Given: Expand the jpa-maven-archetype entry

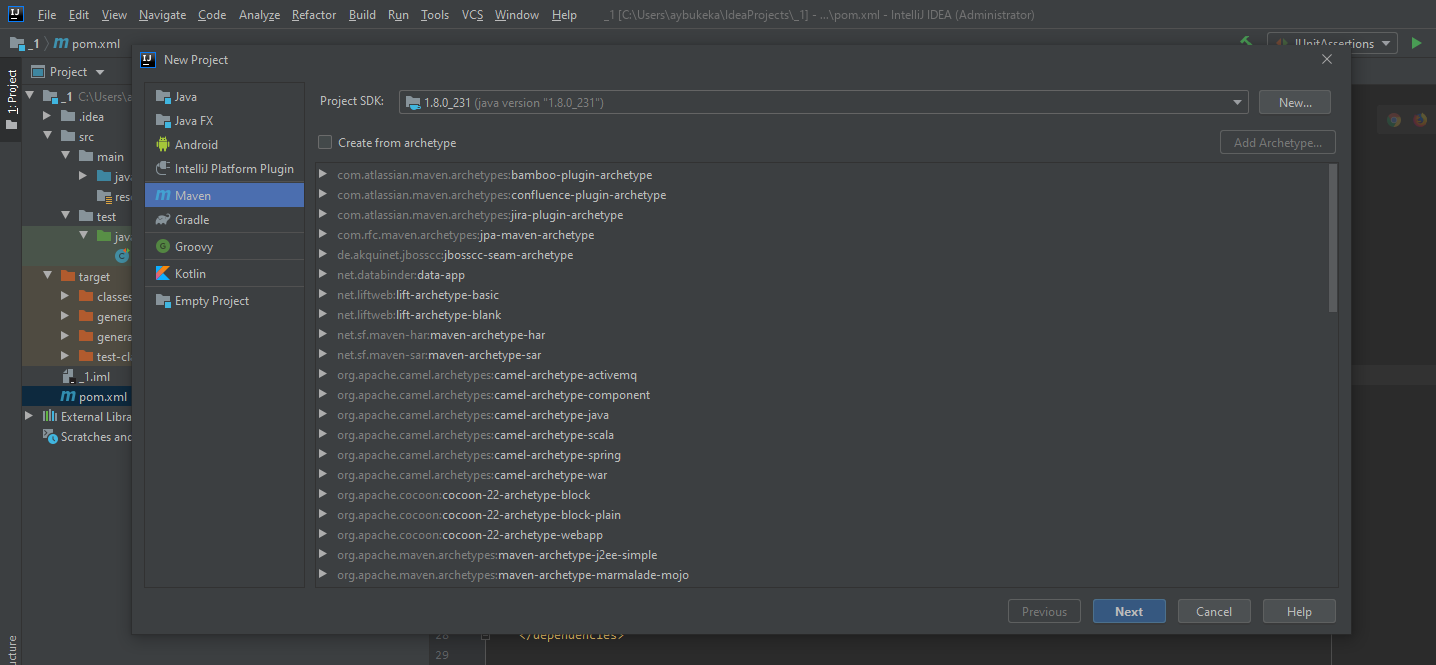Looking at the screenshot, I should coord(323,235).
